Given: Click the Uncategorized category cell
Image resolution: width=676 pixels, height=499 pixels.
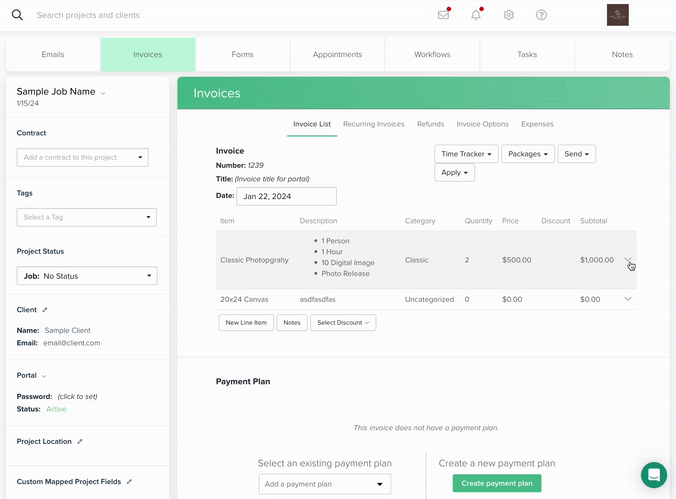Looking at the screenshot, I should (x=429, y=299).
